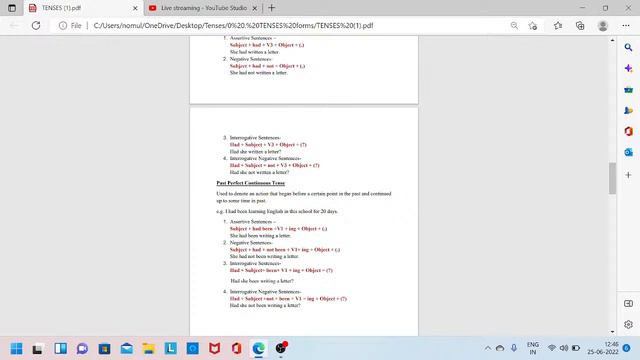Focus the address bar with the PDF path
Image resolution: width=640 pixels, height=360 pixels.
(233, 25)
